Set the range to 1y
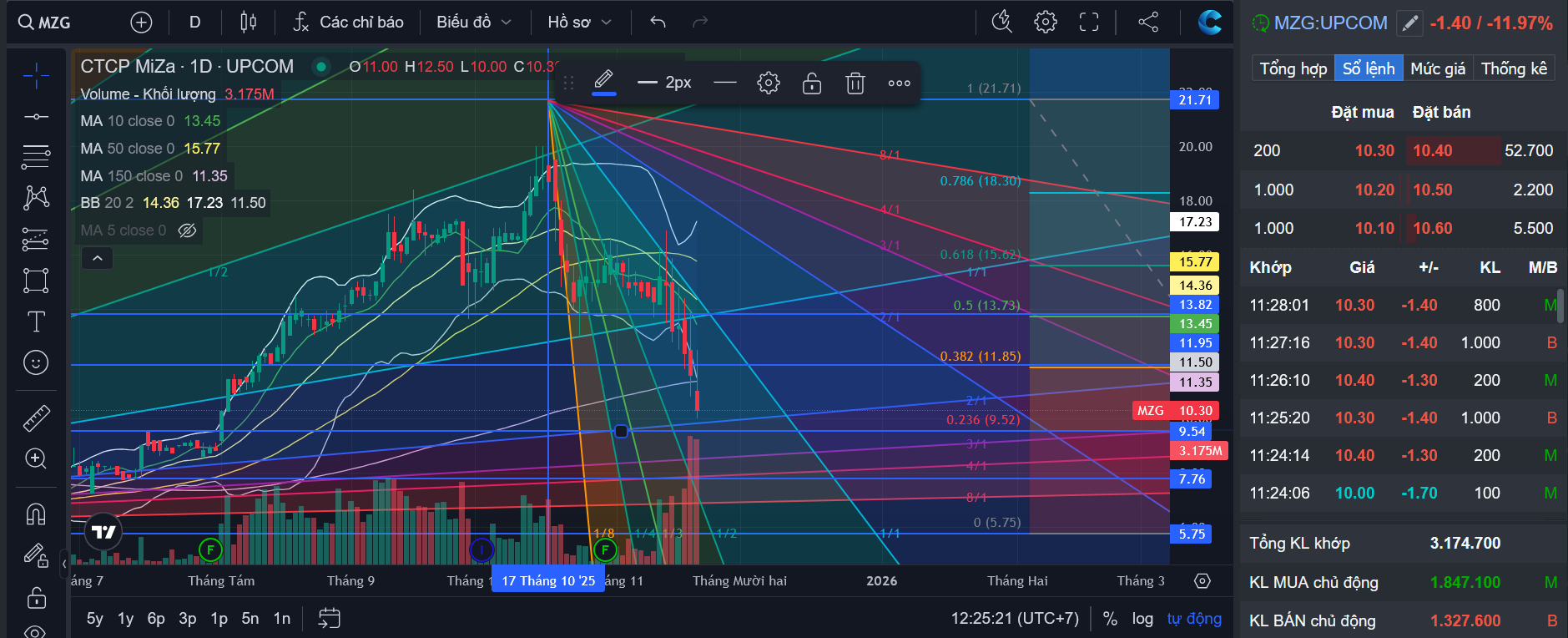Image resolution: width=1568 pixels, height=638 pixels. (125, 619)
